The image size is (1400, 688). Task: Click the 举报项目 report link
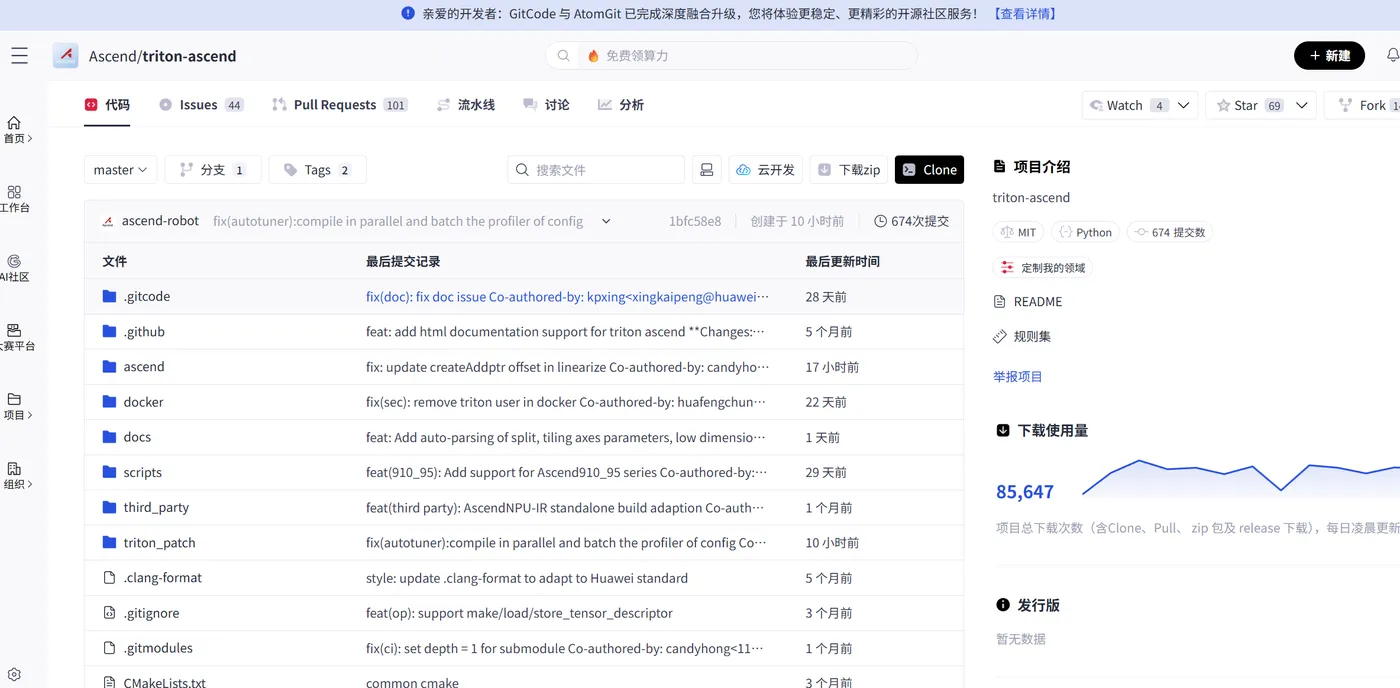point(1018,376)
